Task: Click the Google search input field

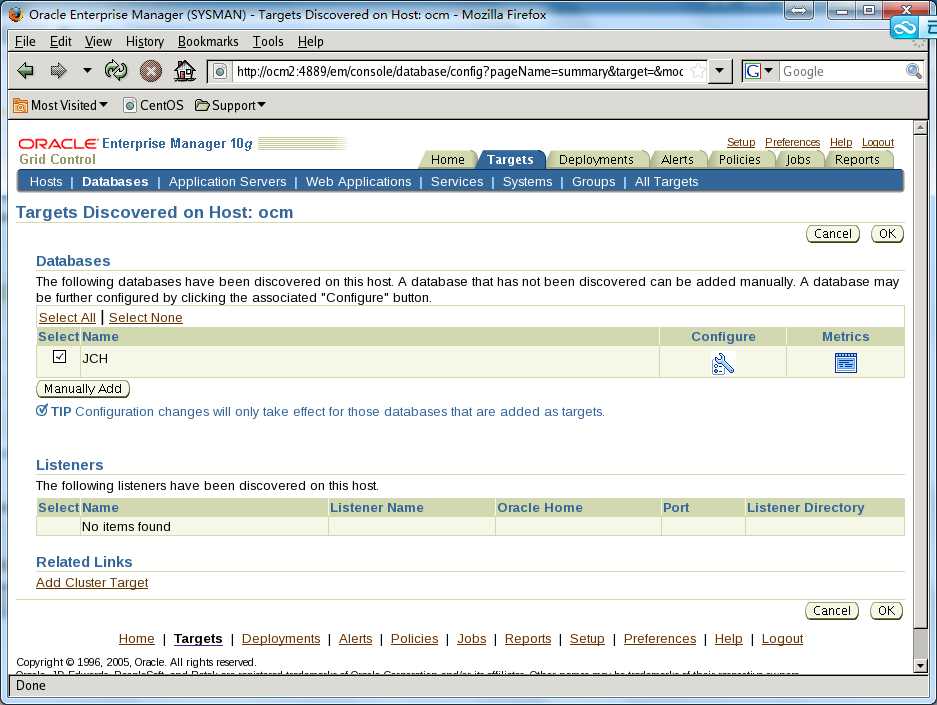Action: click(x=843, y=72)
